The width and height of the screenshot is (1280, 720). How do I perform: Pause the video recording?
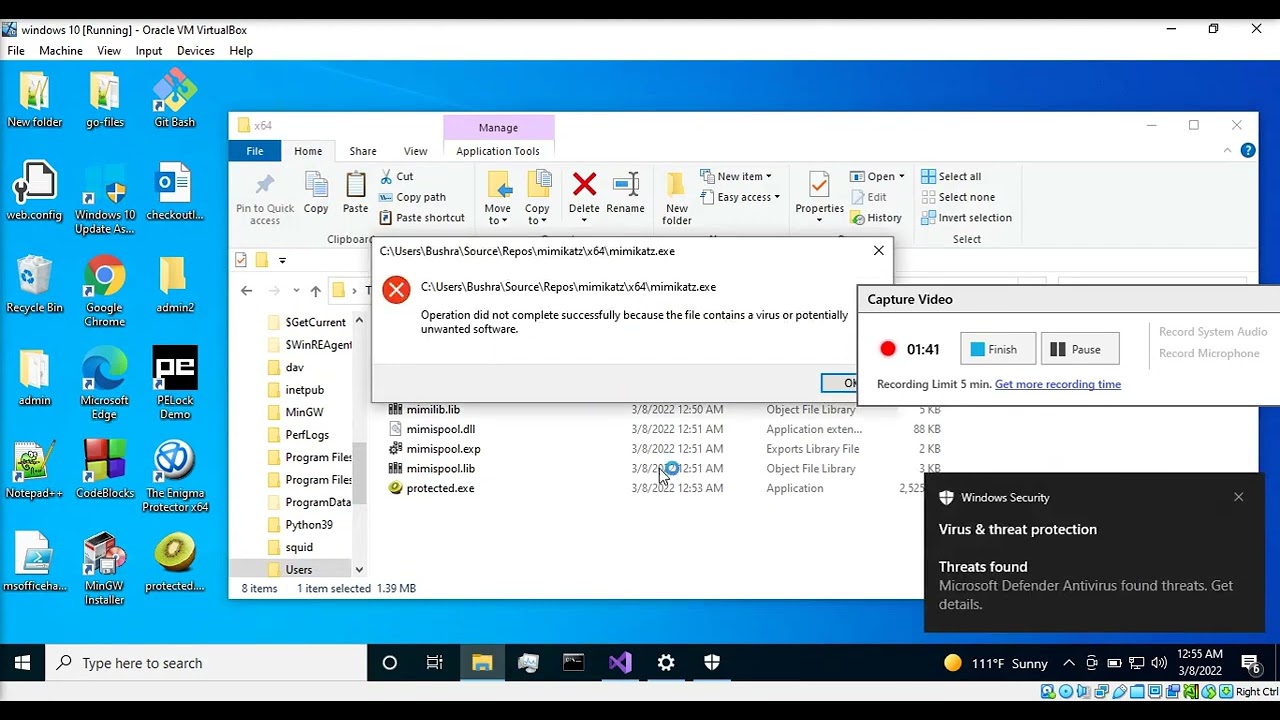pyautogui.click(x=1080, y=349)
